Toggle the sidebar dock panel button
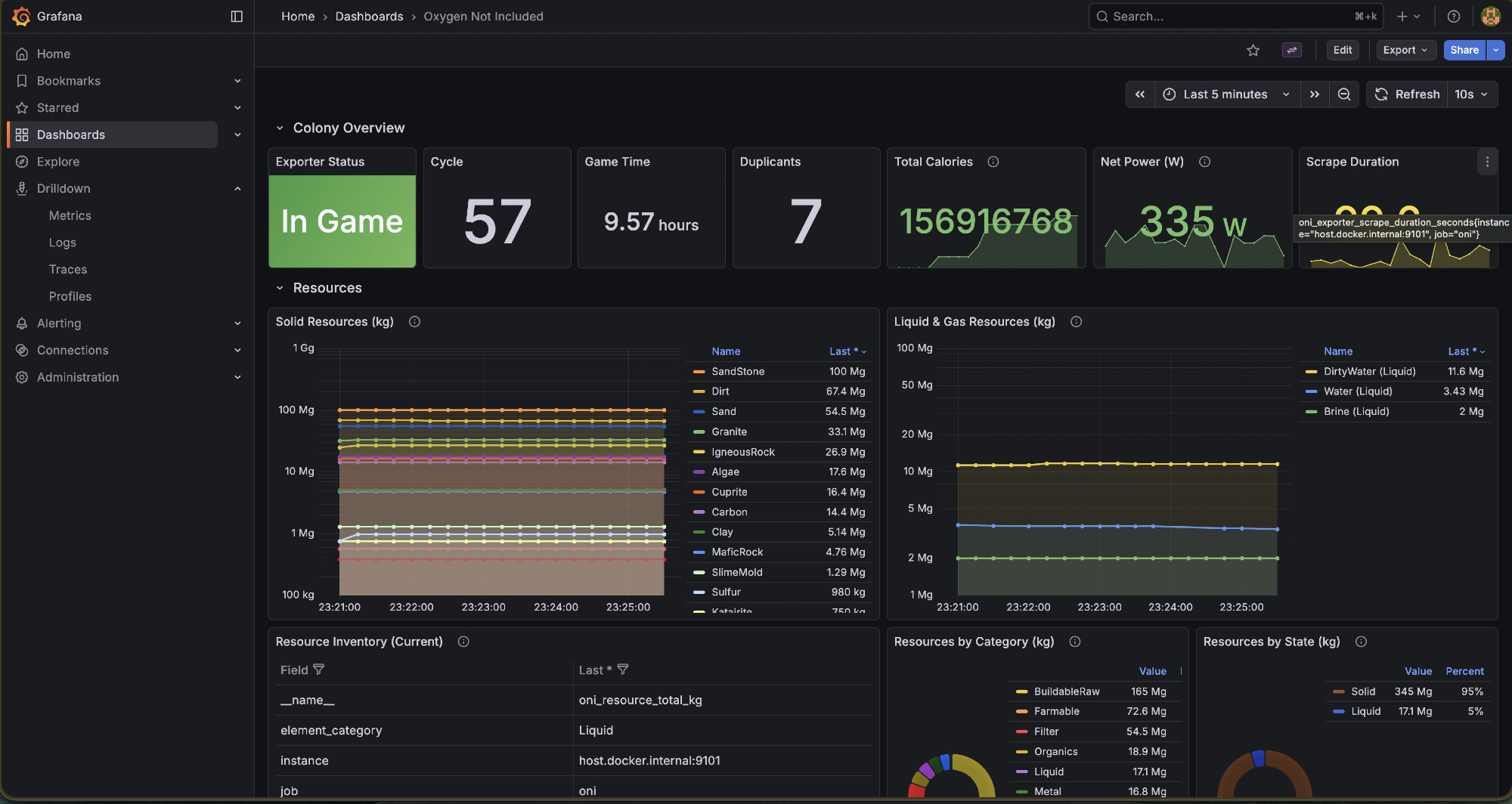 coord(237,17)
